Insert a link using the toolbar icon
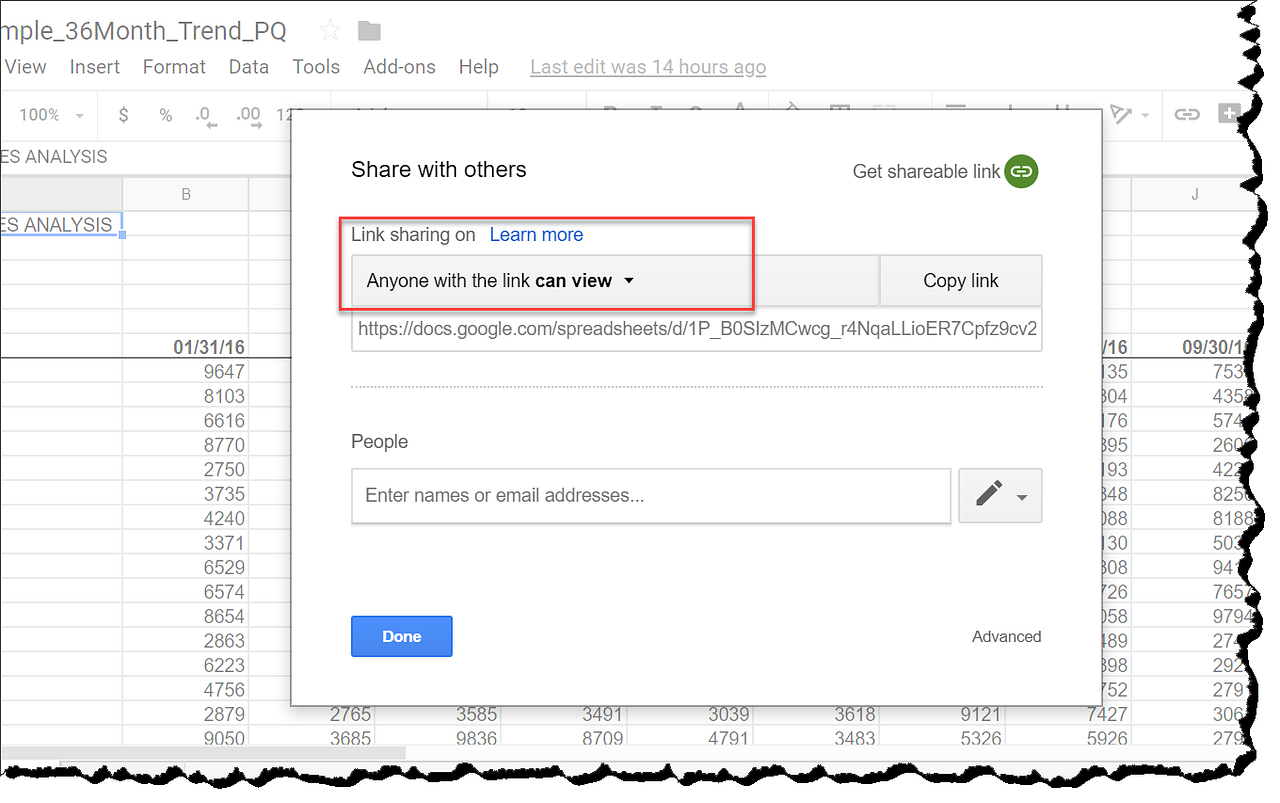 1187,114
